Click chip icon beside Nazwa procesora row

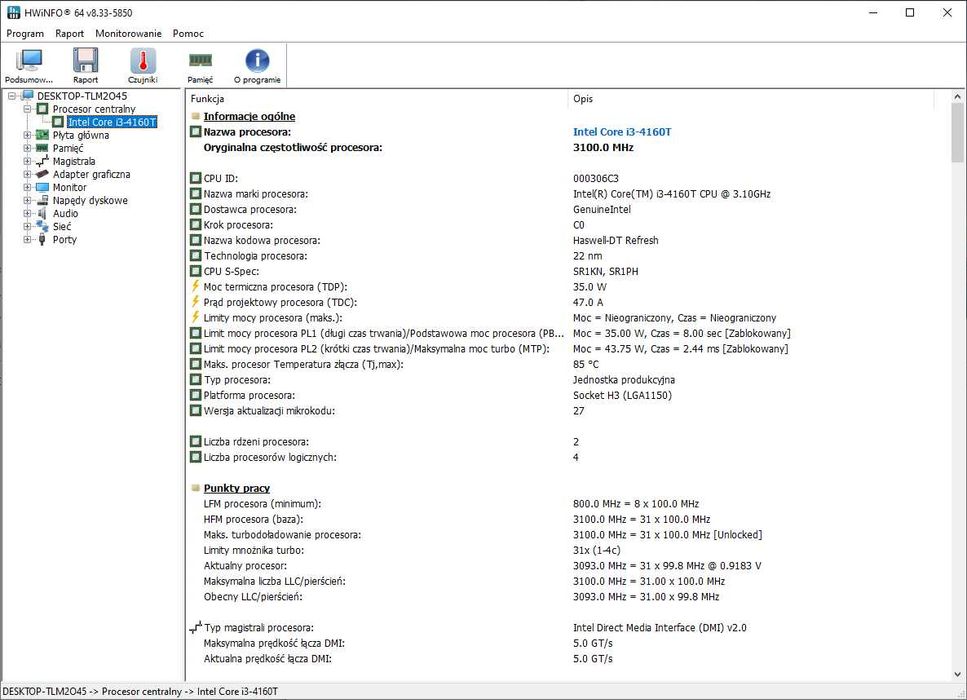click(x=195, y=131)
